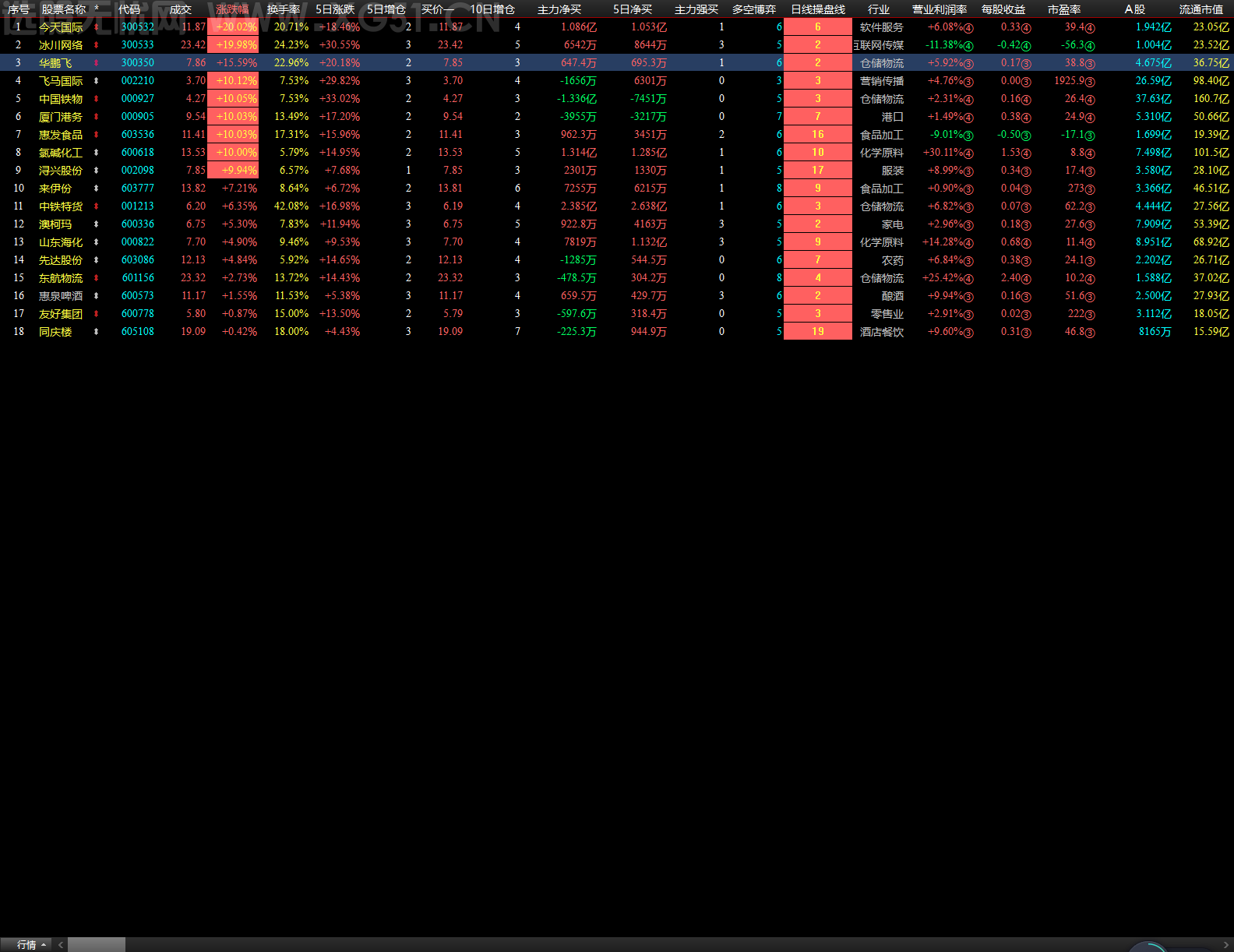This screenshot has height=952, width=1234.
Task: Select the stock name 厦门港务
Action: tap(61, 117)
